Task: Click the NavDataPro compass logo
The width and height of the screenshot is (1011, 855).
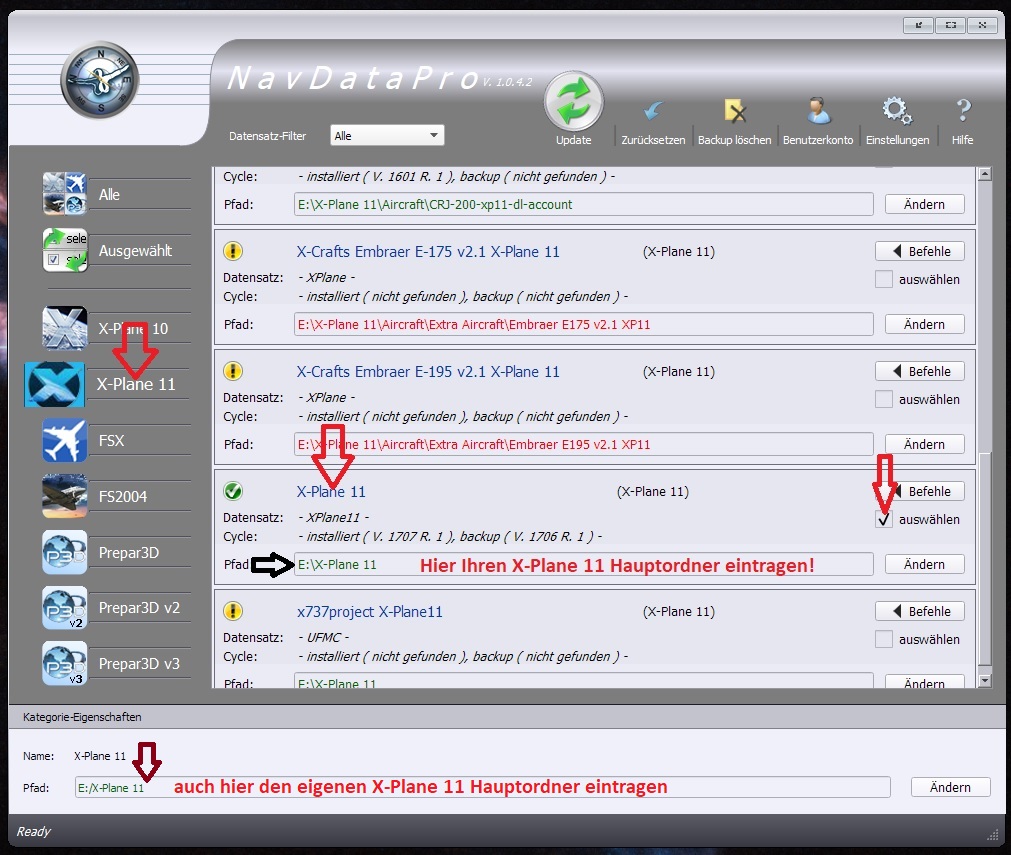Action: [x=100, y=80]
